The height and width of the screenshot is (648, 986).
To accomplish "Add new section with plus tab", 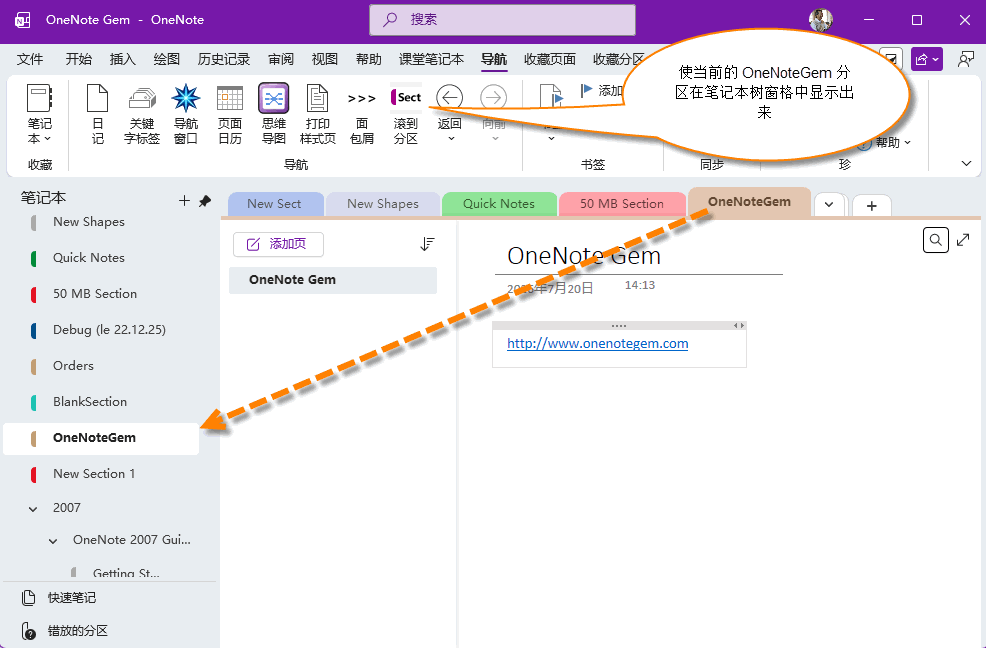I will click(x=872, y=206).
